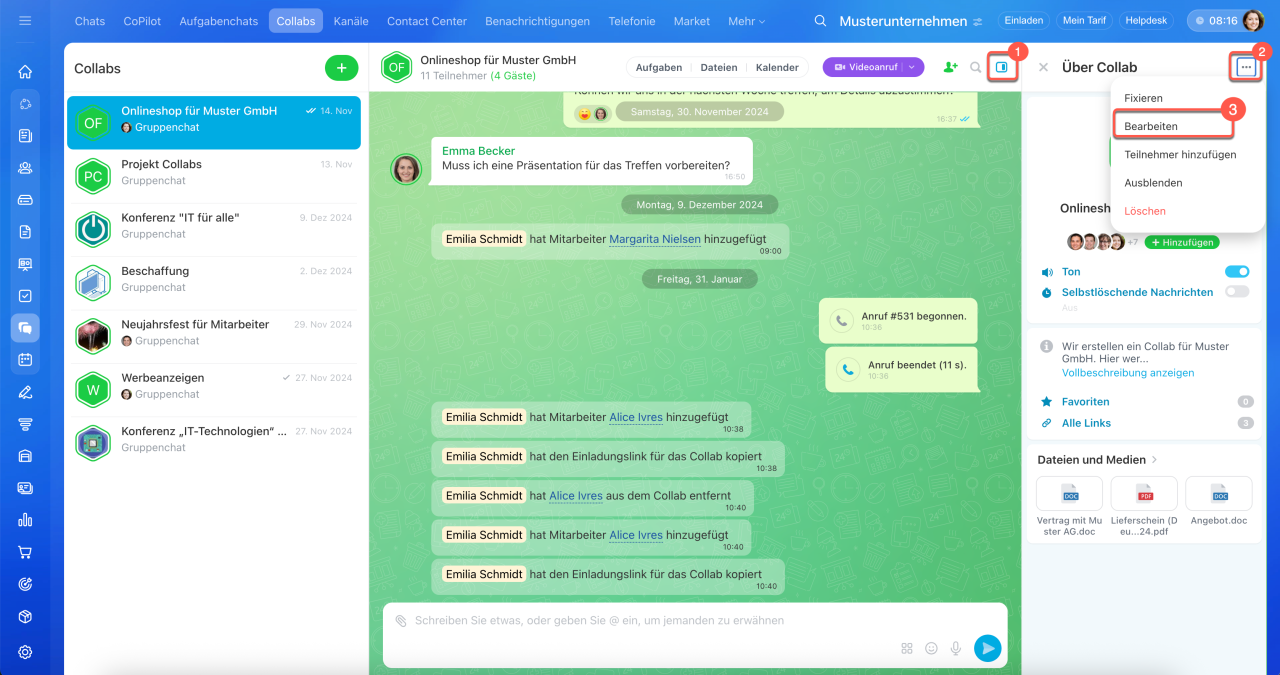
Task: Open the Angebot.doc file
Action: 1219,502
